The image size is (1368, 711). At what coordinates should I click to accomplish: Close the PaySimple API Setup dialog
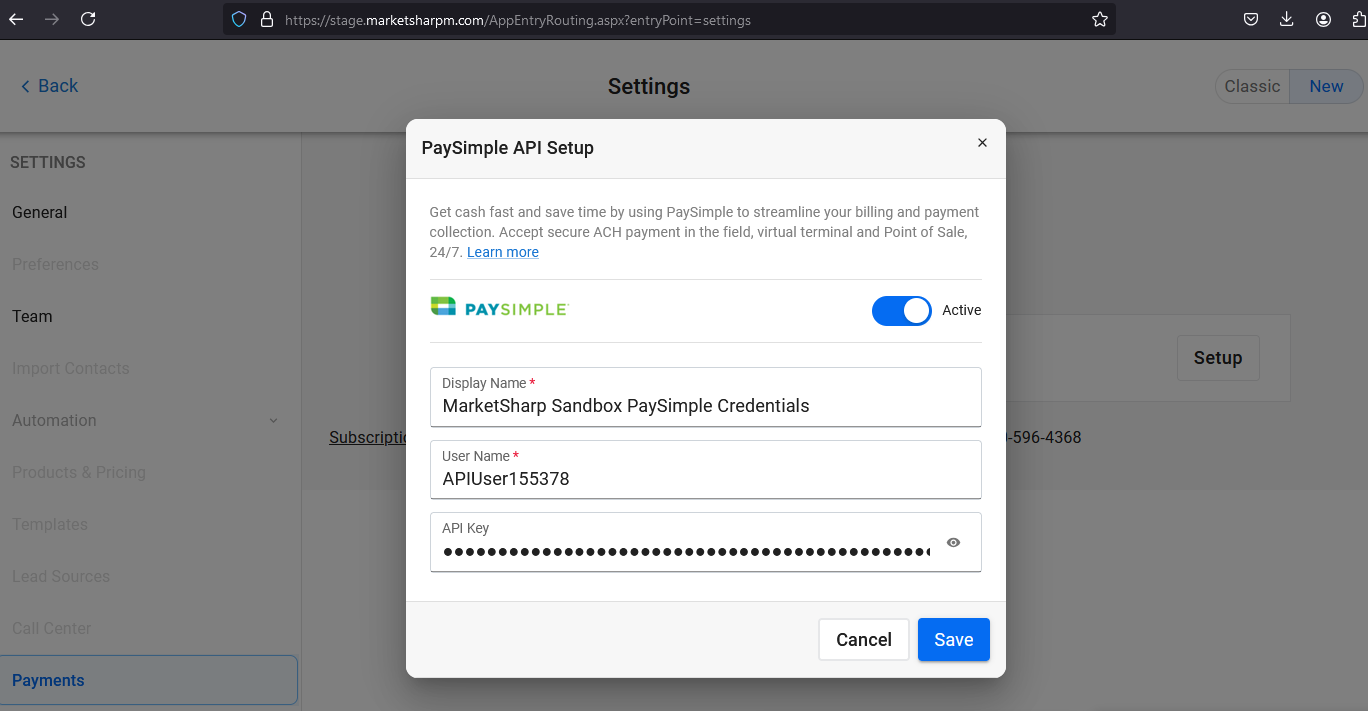[x=982, y=143]
